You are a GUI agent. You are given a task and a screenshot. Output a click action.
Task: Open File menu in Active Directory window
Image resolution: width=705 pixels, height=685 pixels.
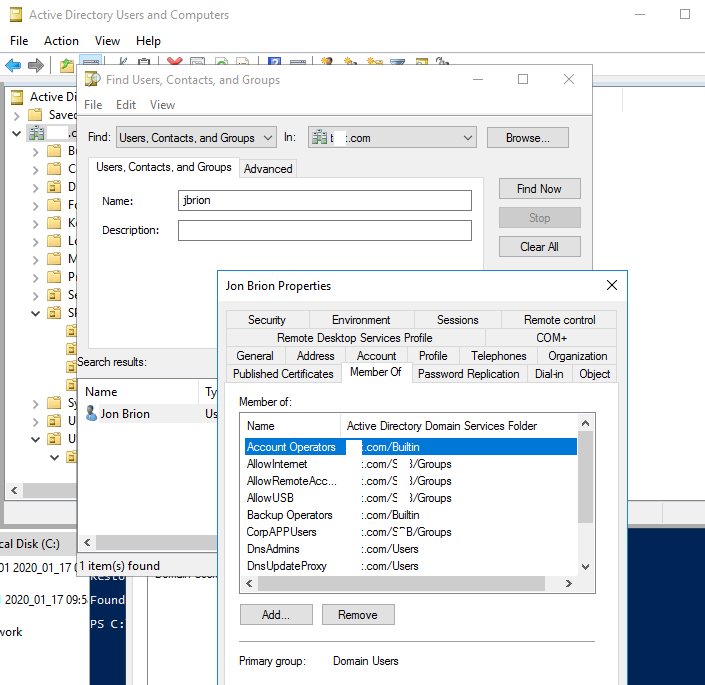coord(19,41)
